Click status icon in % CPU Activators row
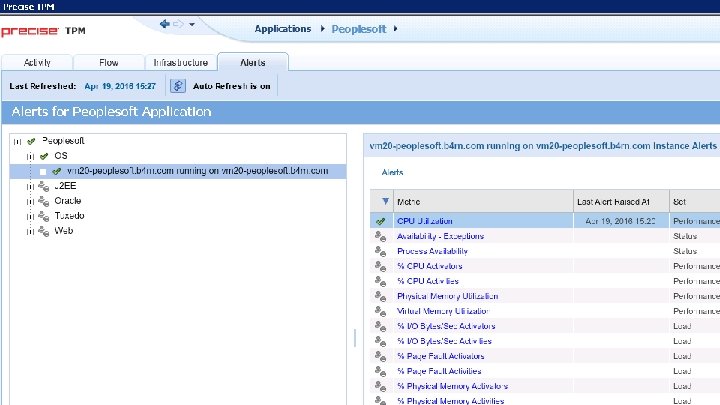The height and width of the screenshot is (405, 720). [381, 266]
